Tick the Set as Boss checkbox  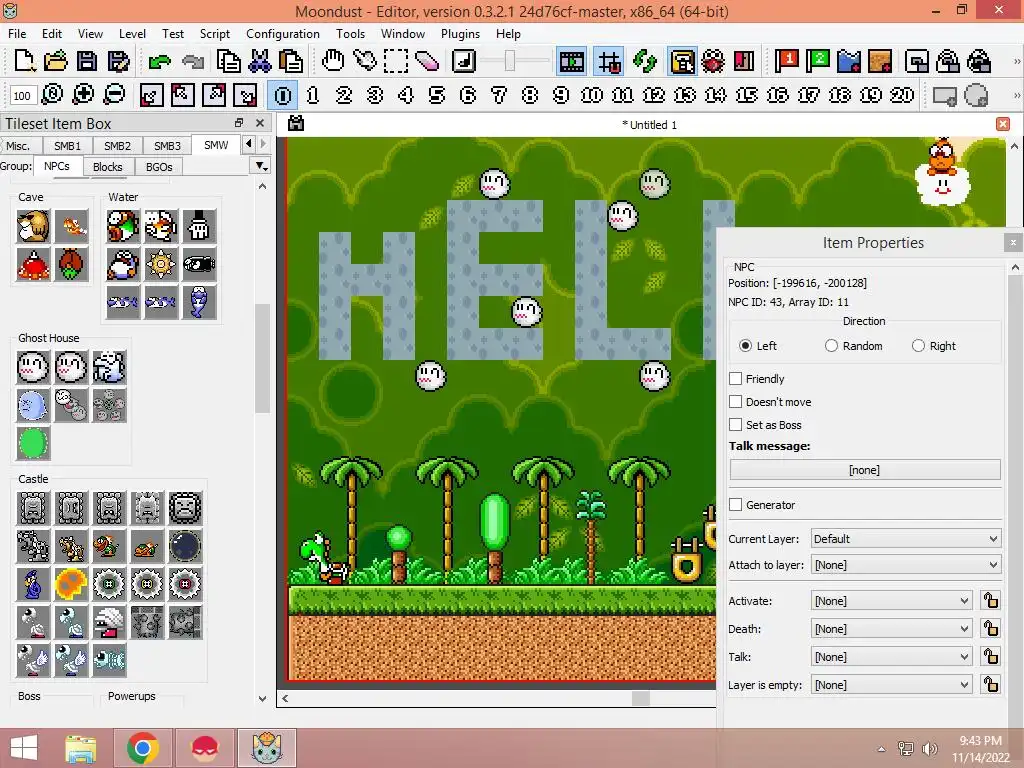pyautogui.click(x=736, y=424)
